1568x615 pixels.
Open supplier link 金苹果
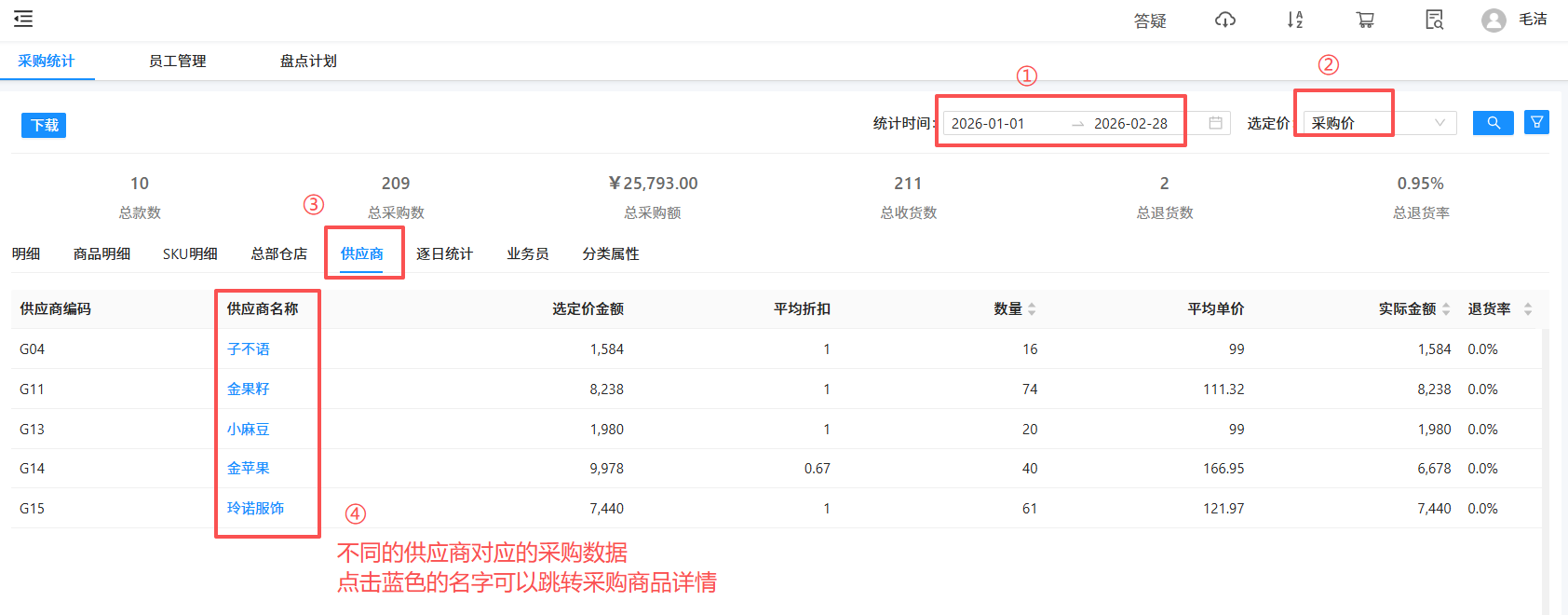[x=249, y=469]
